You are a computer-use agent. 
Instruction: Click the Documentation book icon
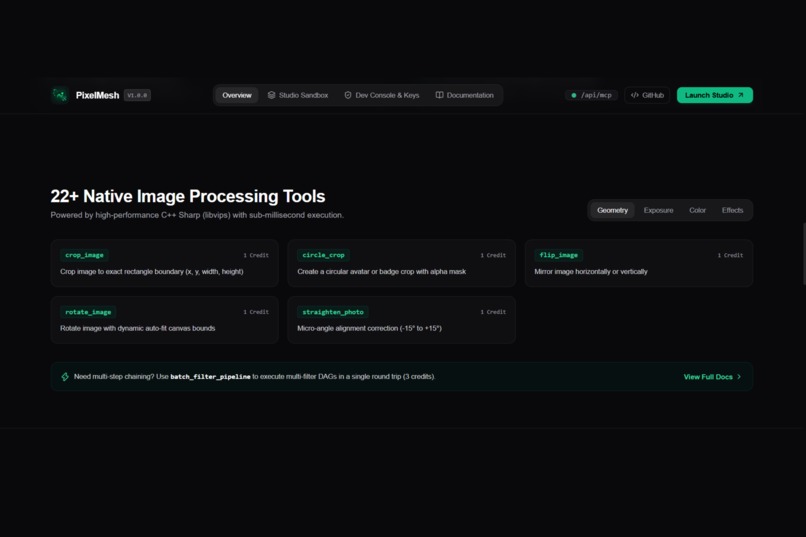coord(439,95)
